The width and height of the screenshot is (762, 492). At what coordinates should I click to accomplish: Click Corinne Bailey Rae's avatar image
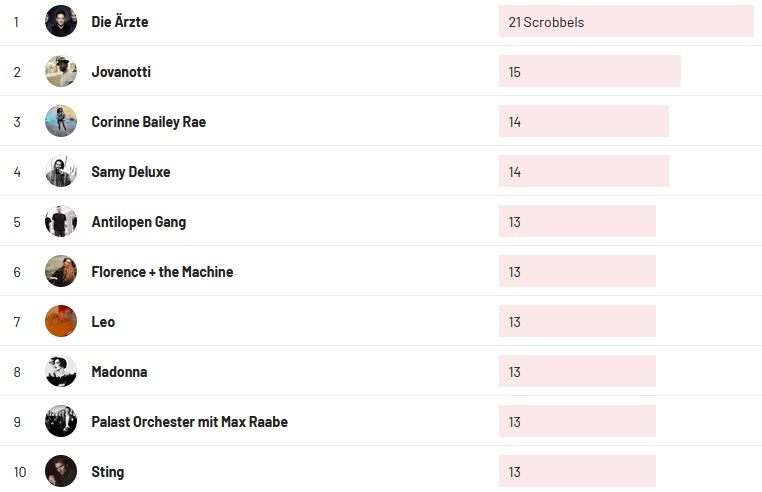61,121
